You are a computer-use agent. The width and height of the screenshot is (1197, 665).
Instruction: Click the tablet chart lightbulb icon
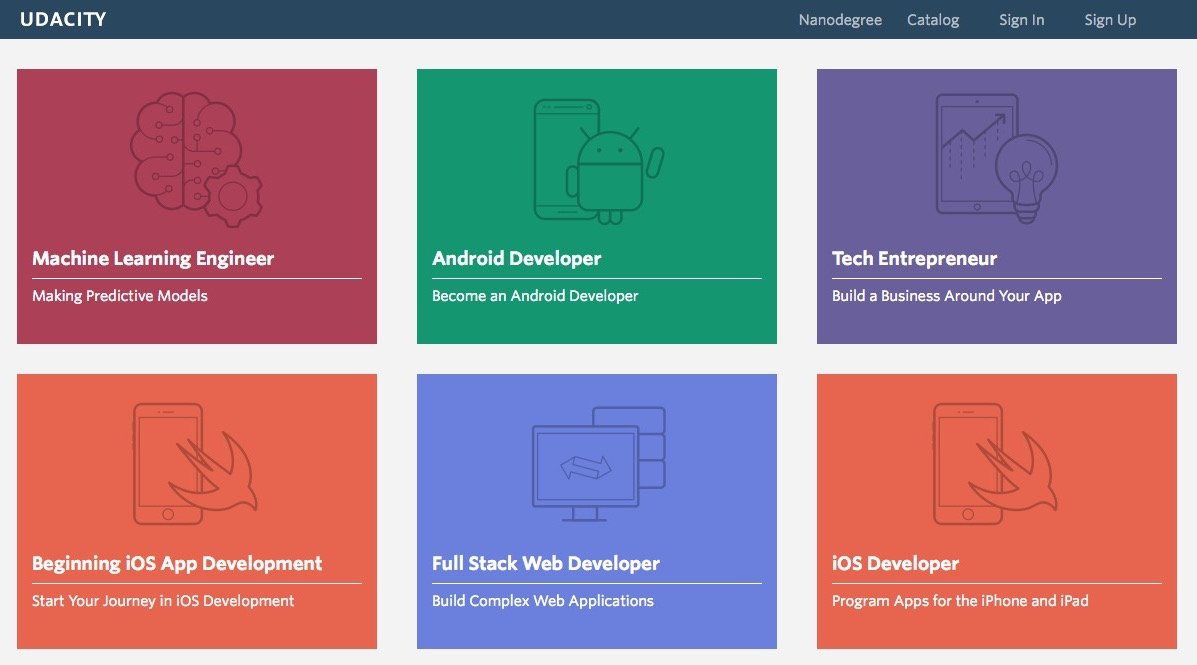click(996, 158)
